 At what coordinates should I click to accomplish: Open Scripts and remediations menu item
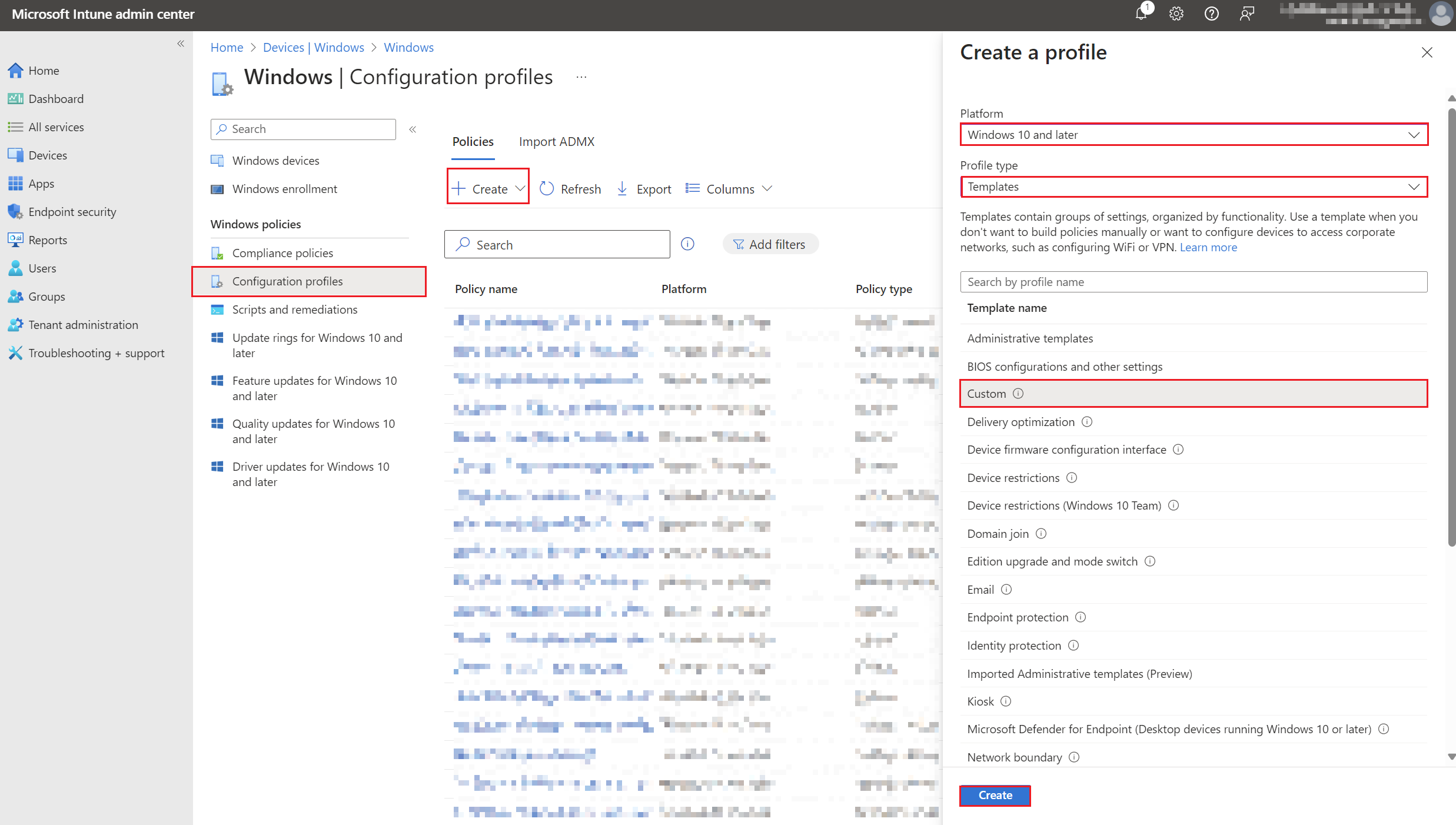[294, 310]
